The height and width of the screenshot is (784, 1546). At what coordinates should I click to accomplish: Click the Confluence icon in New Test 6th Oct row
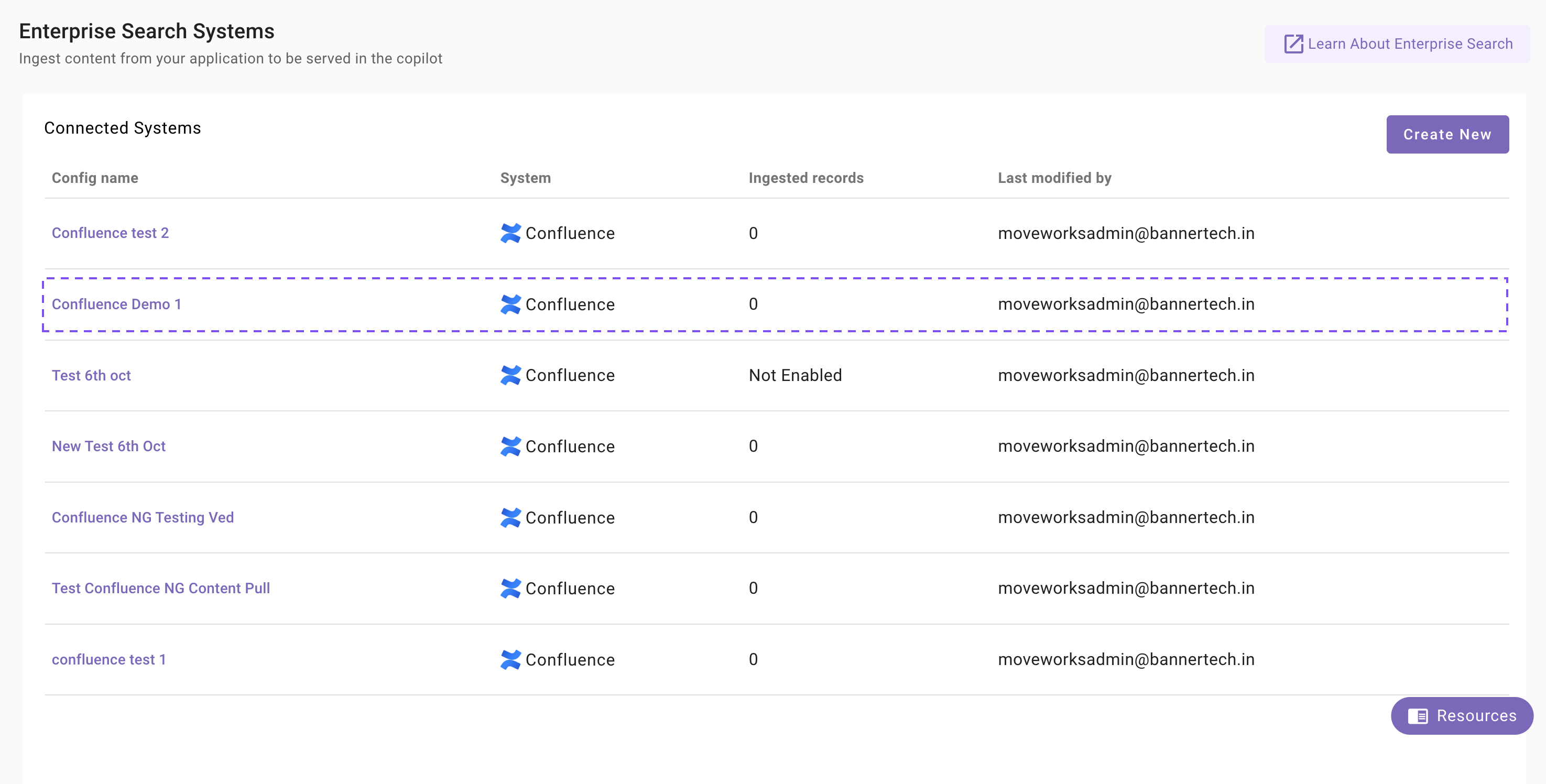coord(510,446)
